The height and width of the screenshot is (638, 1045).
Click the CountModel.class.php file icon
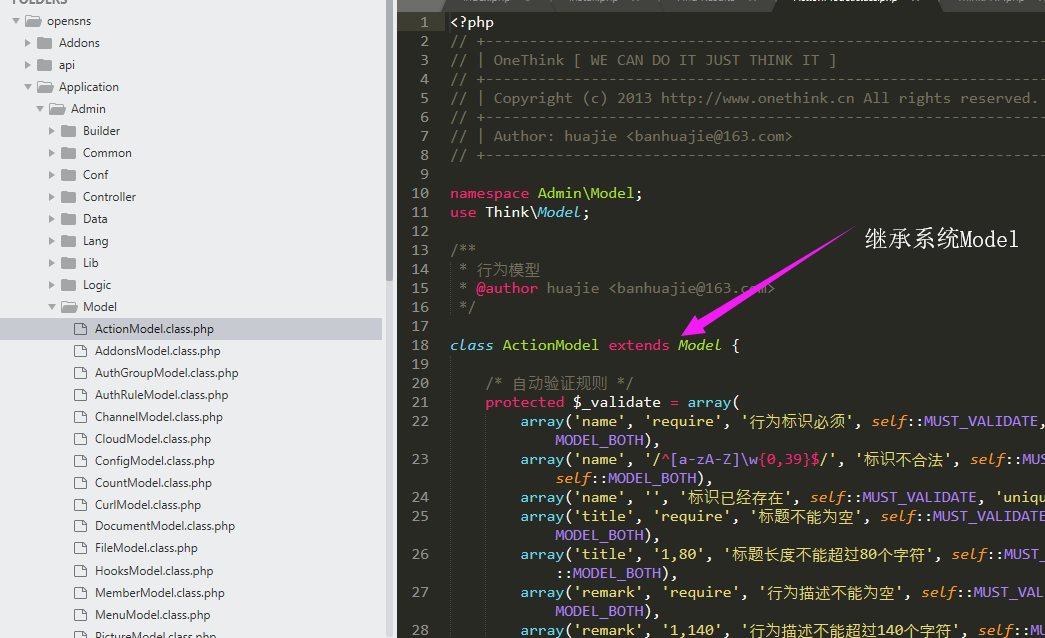click(81, 483)
